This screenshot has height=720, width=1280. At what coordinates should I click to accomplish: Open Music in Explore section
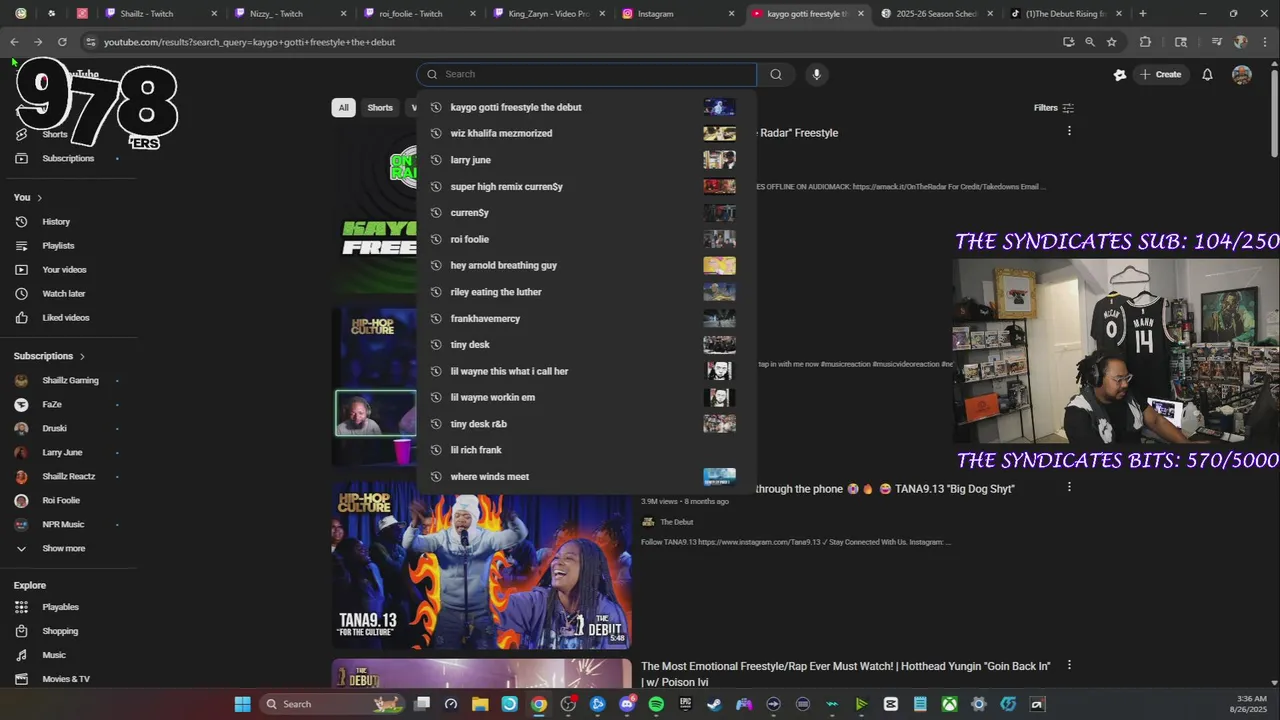pos(54,655)
